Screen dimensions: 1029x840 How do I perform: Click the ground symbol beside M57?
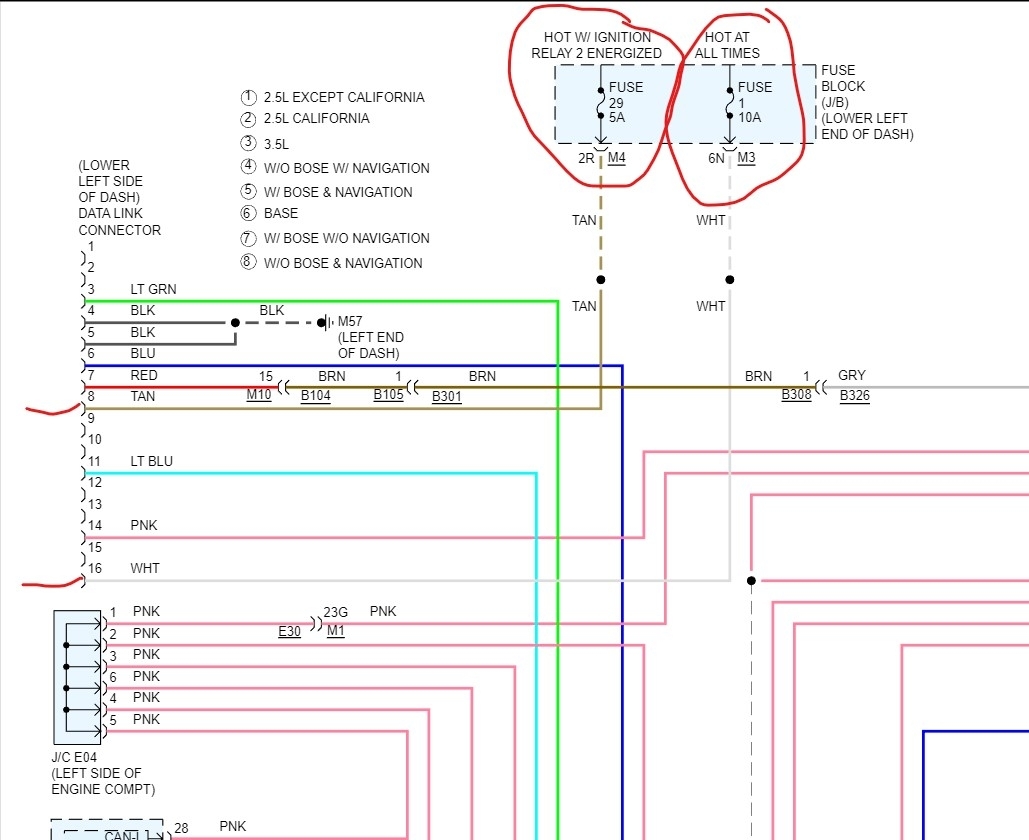click(x=326, y=322)
